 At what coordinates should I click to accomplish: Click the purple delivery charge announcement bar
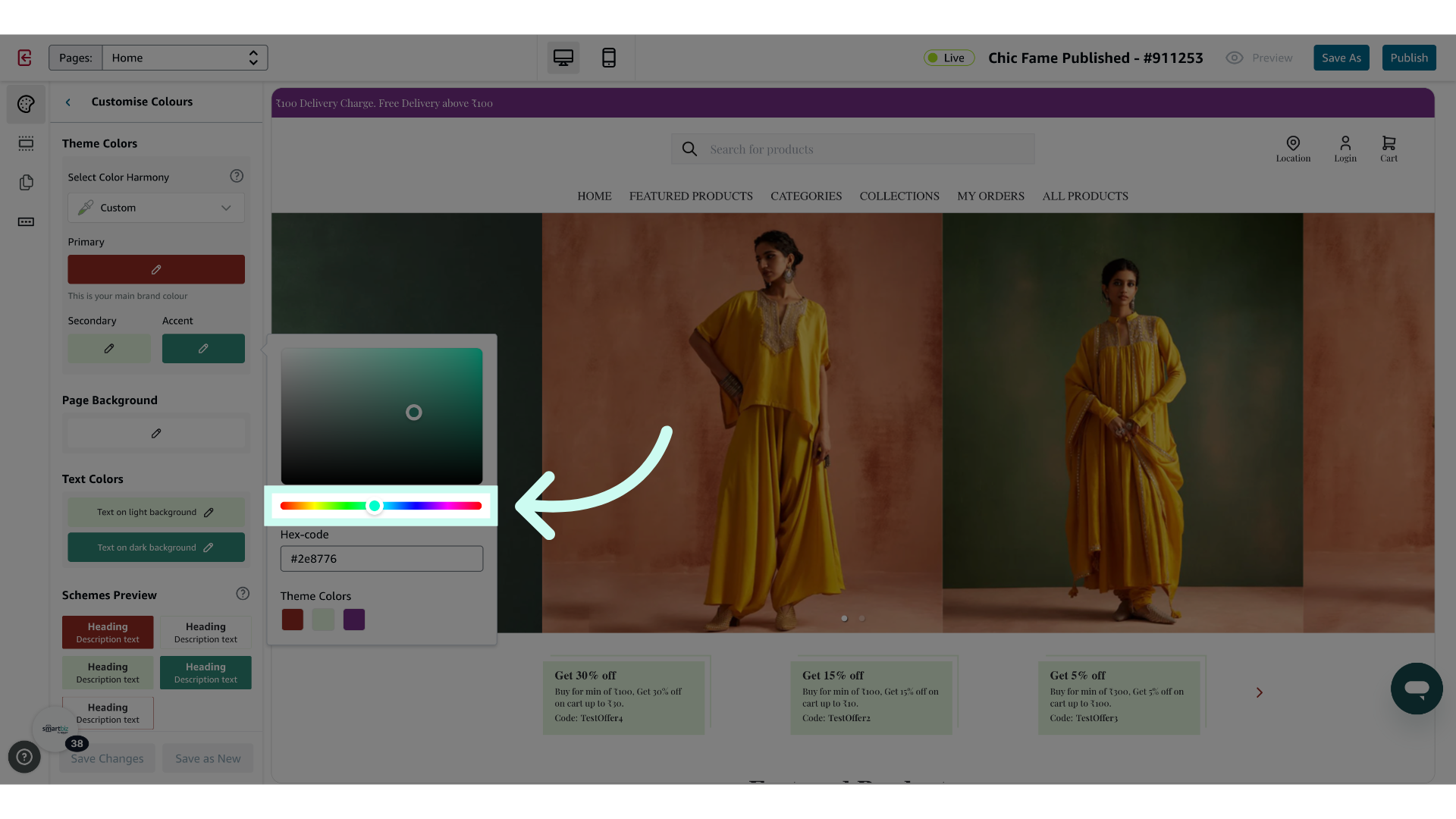pyautogui.click(x=853, y=103)
